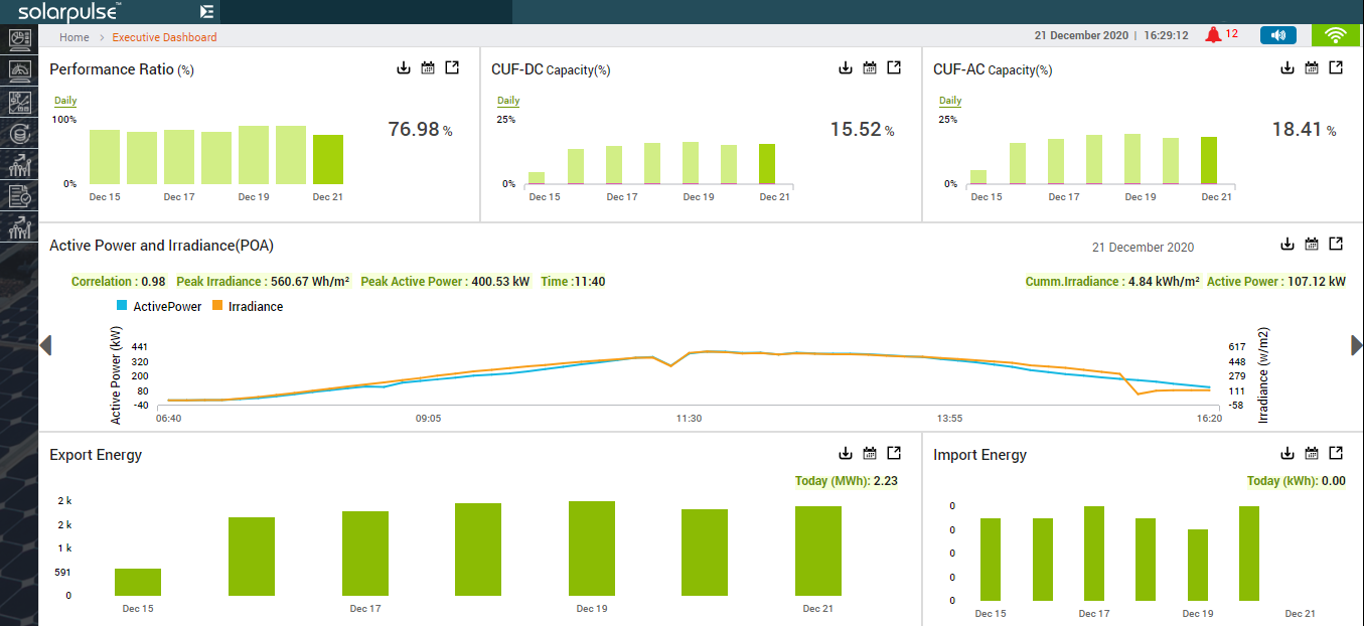
Task: Open the database icon in the sidebar
Action: pos(19,133)
